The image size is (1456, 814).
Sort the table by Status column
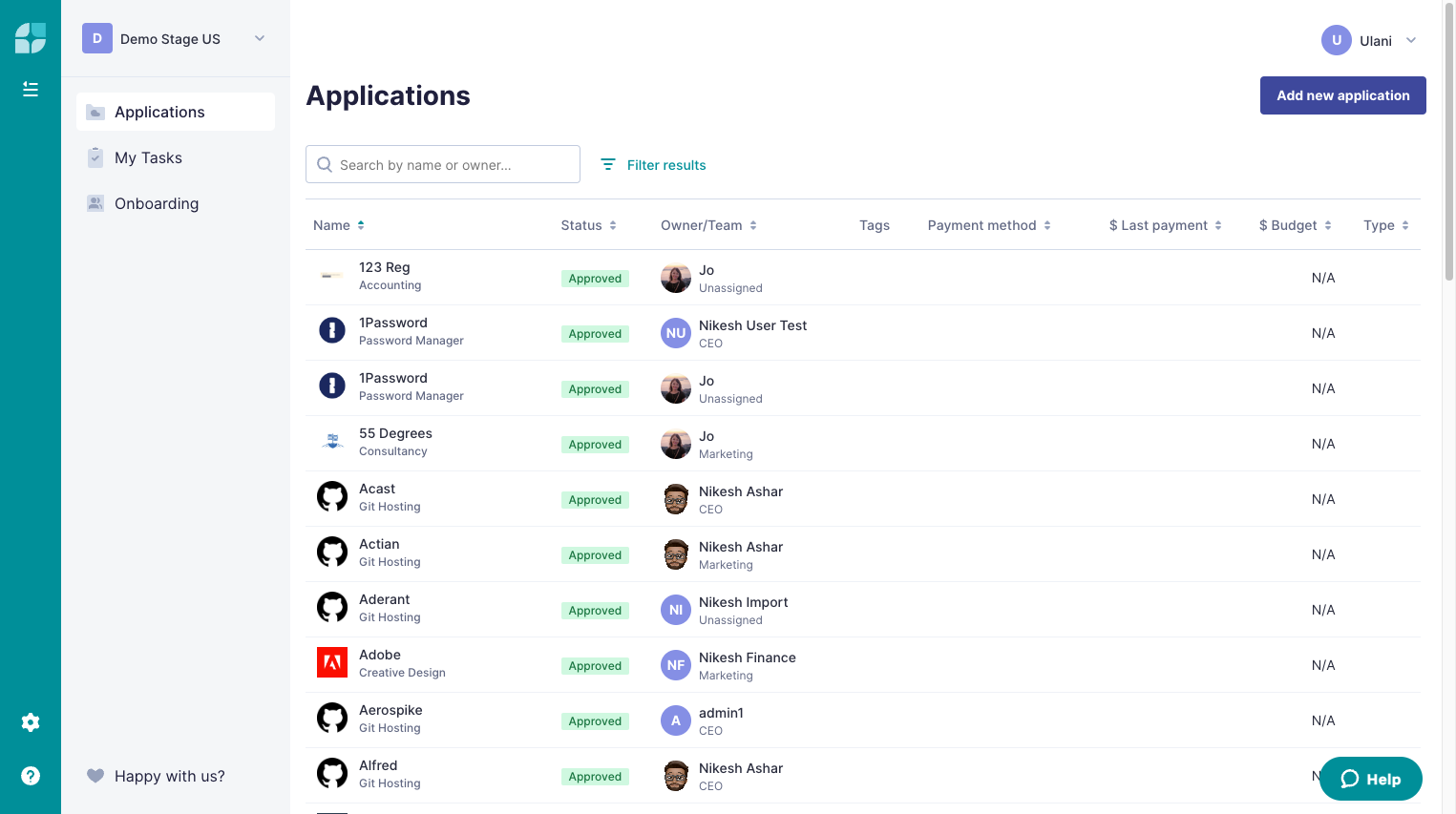coord(589,225)
